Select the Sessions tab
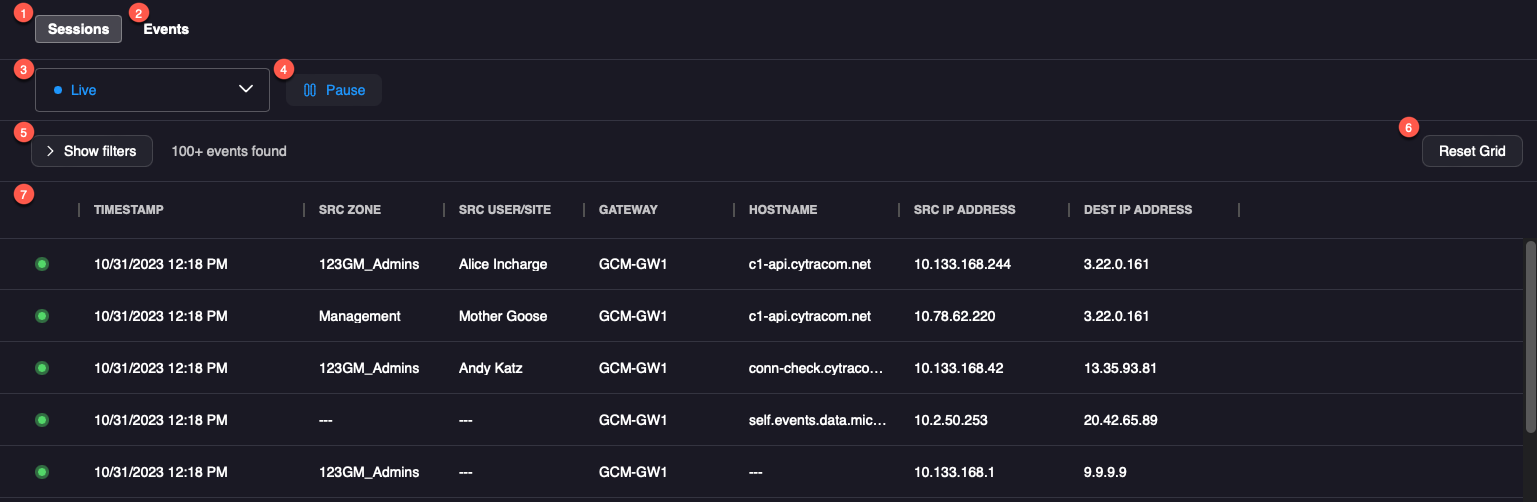The height and width of the screenshot is (502, 1537). pyautogui.click(x=78, y=29)
